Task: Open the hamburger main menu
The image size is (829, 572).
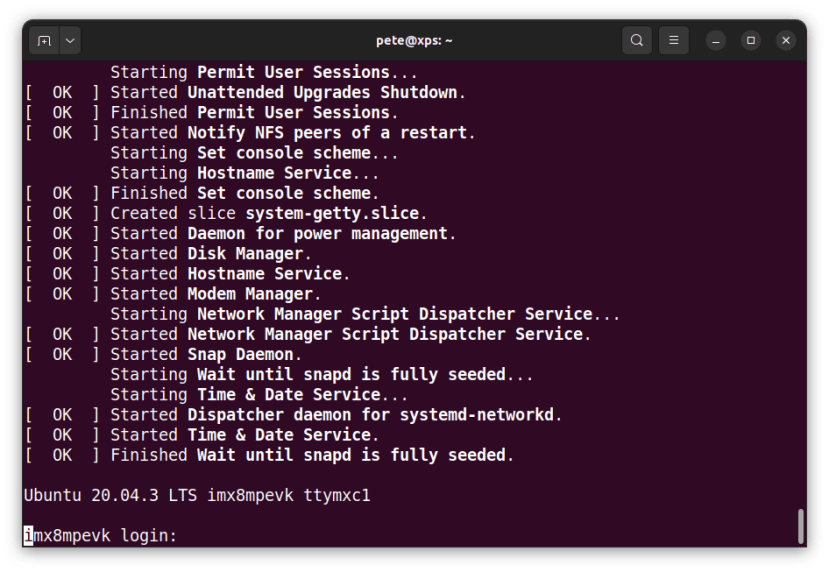Action: point(674,41)
